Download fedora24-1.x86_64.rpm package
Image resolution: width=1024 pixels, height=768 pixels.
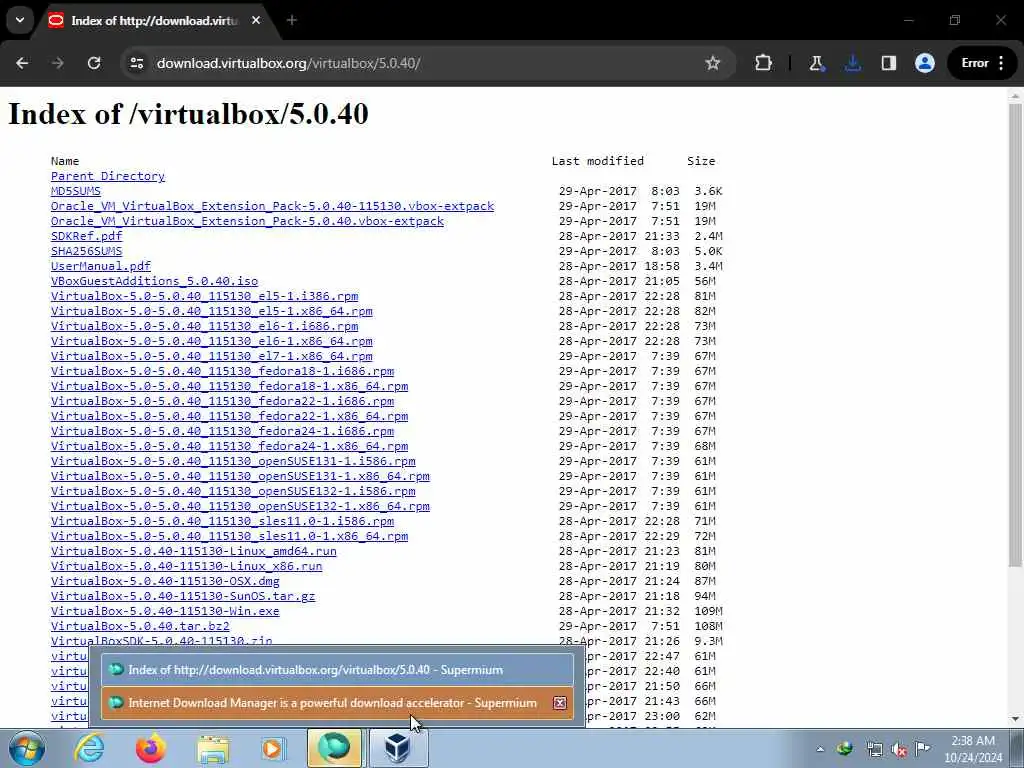(x=229, y=446)
